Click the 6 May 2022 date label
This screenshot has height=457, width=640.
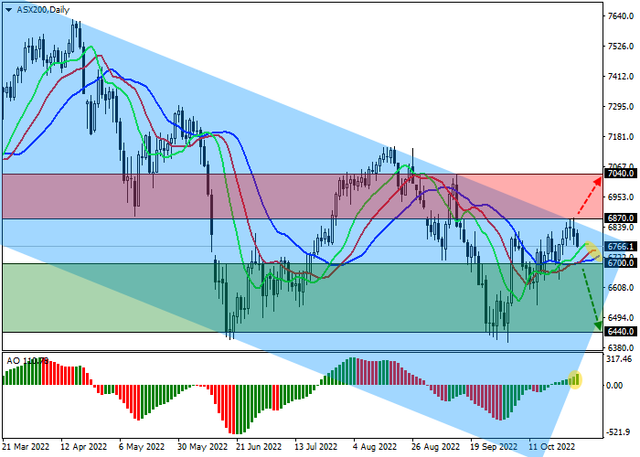click(x=142, y=447)
